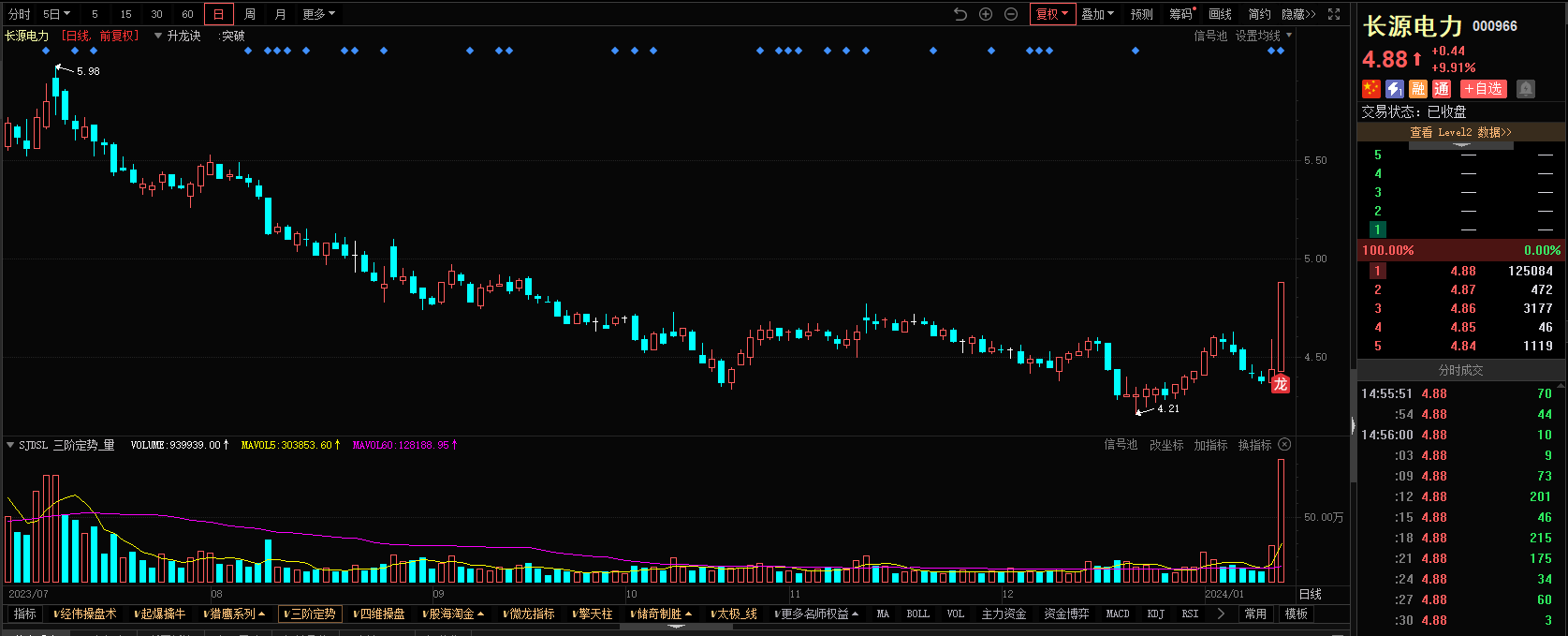Open 起爆擒牛 indicator
The width and height of the screenshot is (1568, 636).
(161, 614)
